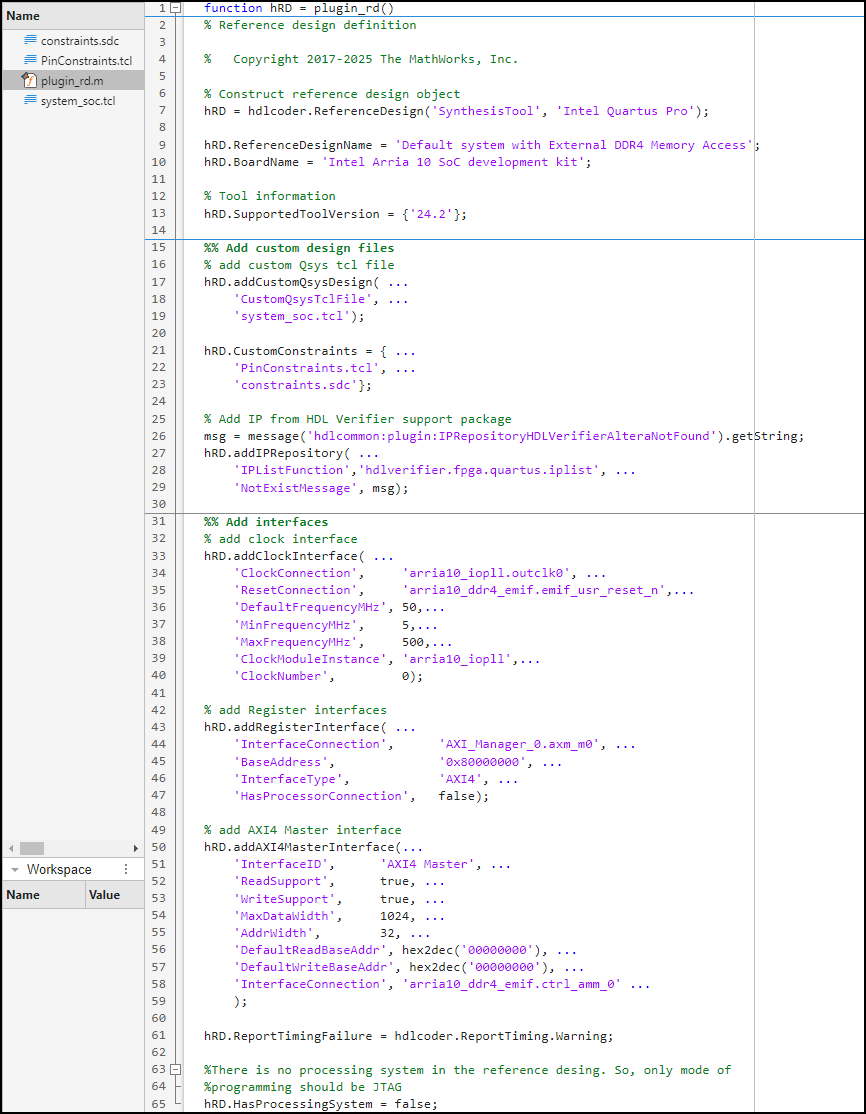866x1114 pixels.
Task: Collapse the function fold at line 1
Action: coord(176,8)
